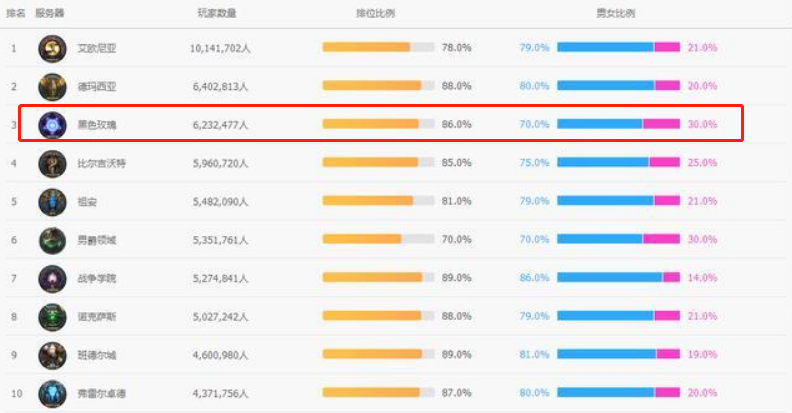The width and height of the screenshot is (792, 413).
Task: Sort by the 玩家数量 column header
Action: (x=218, y=13)
